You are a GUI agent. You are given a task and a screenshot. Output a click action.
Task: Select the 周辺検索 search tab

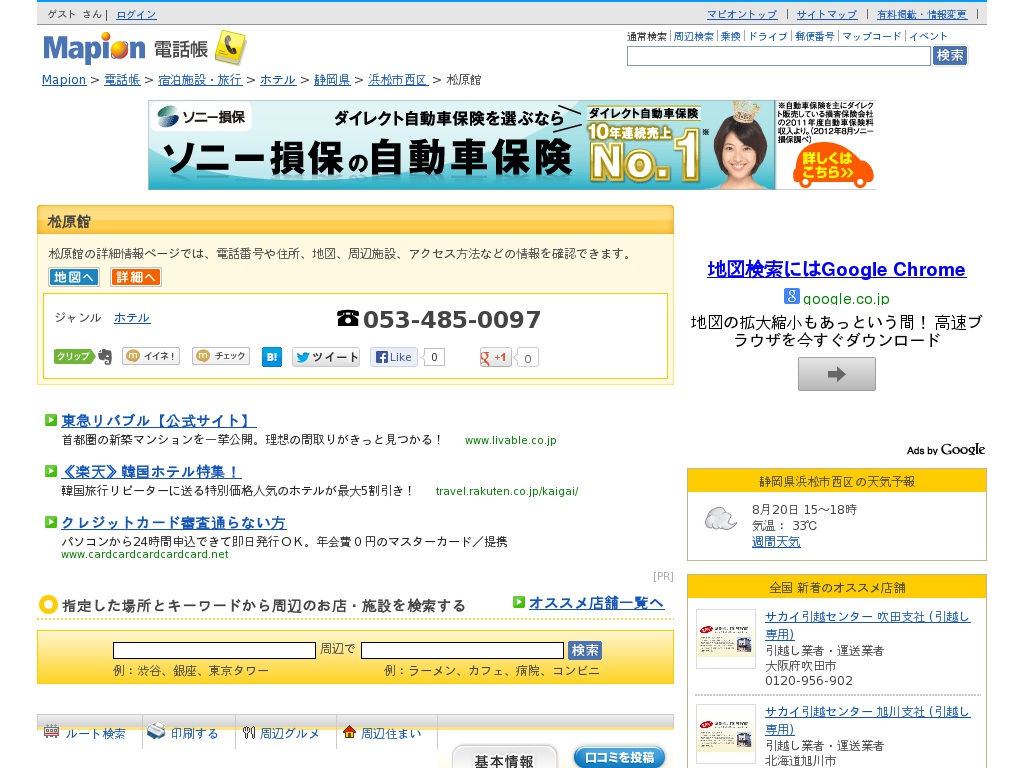pos(694,37)
